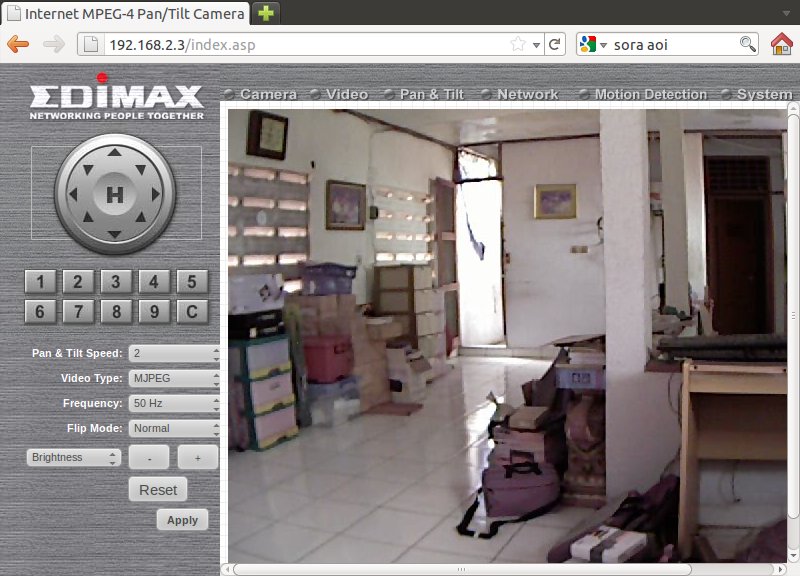The width and height of the screenshot is (800, 576).
Task: Move camera diagonally down-left
Action: 88,218
